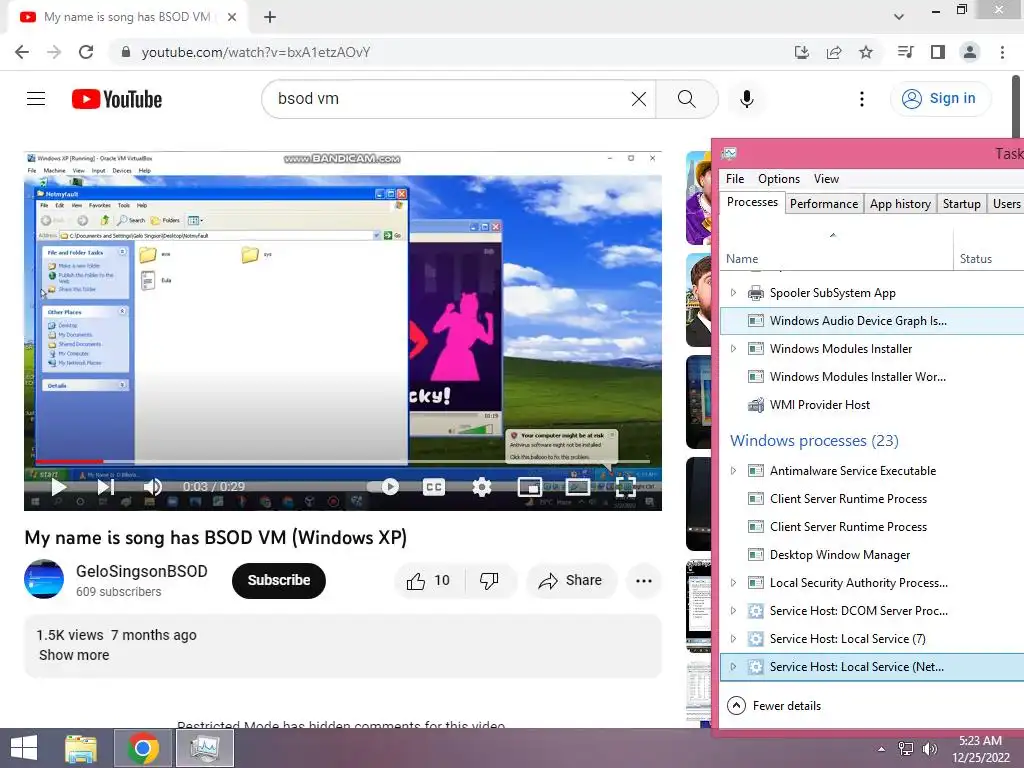Start voice search with microphone icon
Screen dimensions: 1024x768
pos(746,99)
